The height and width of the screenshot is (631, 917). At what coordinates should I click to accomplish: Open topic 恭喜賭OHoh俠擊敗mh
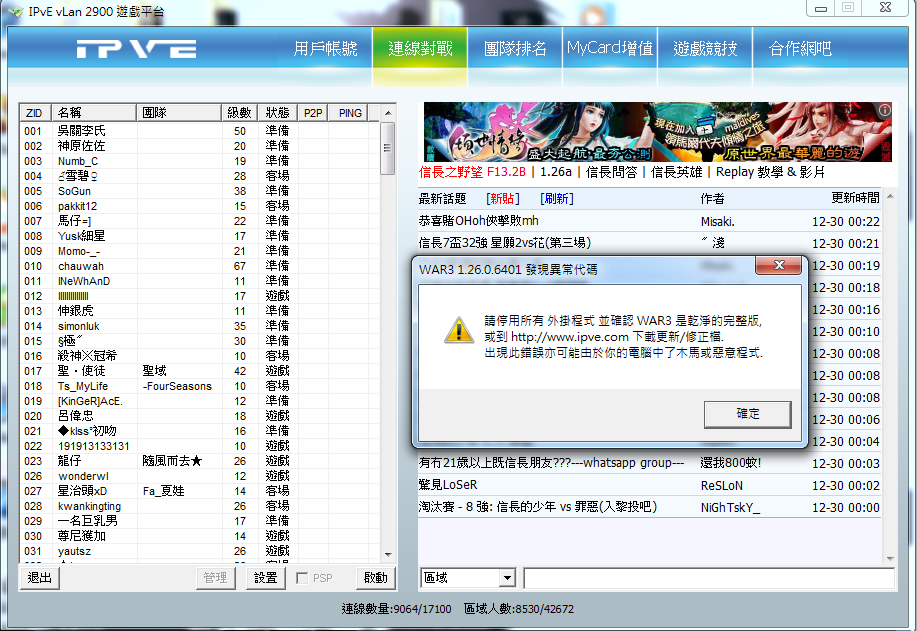[478, 221]
